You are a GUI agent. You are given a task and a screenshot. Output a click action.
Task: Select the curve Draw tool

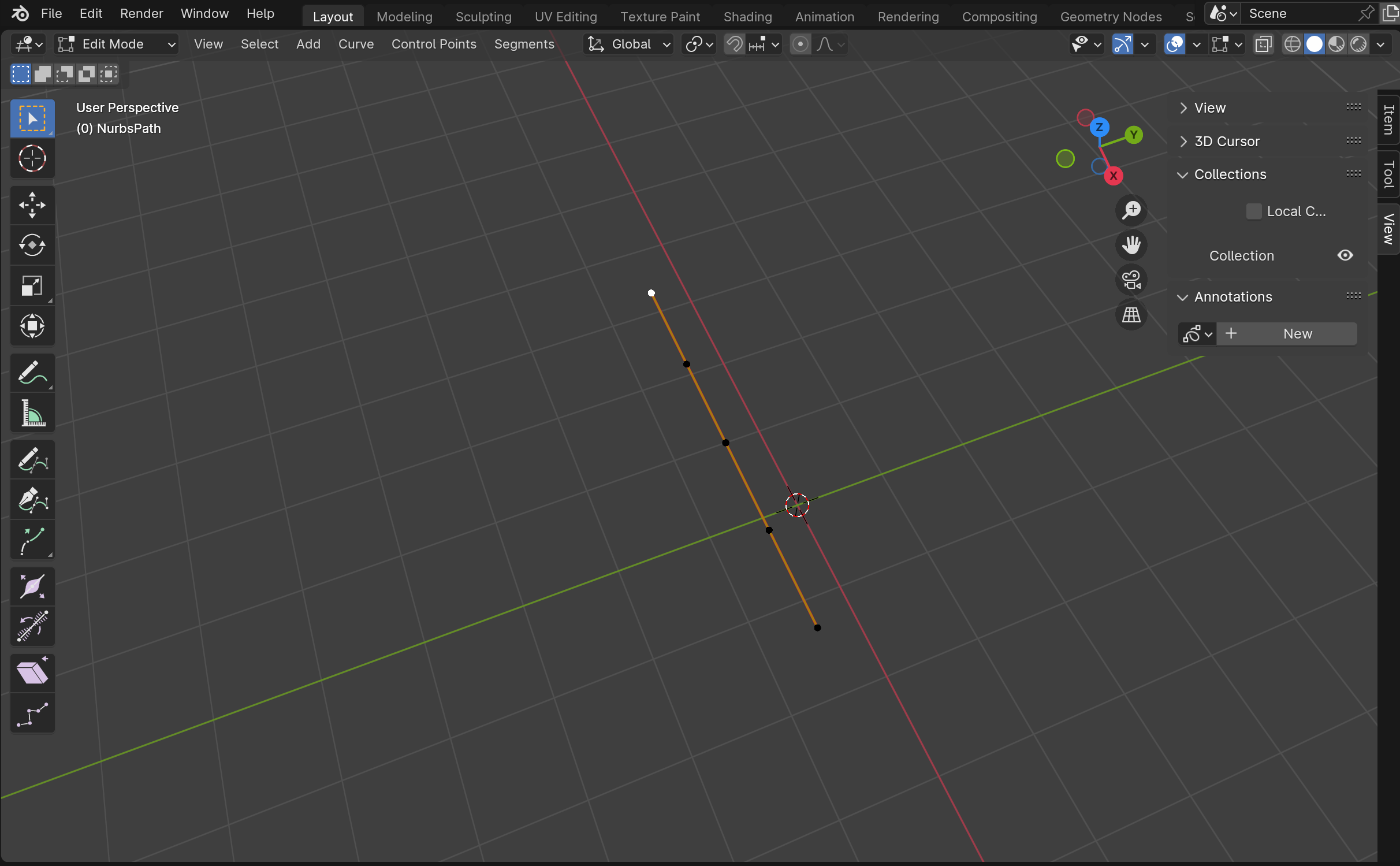tap(32, 459)
